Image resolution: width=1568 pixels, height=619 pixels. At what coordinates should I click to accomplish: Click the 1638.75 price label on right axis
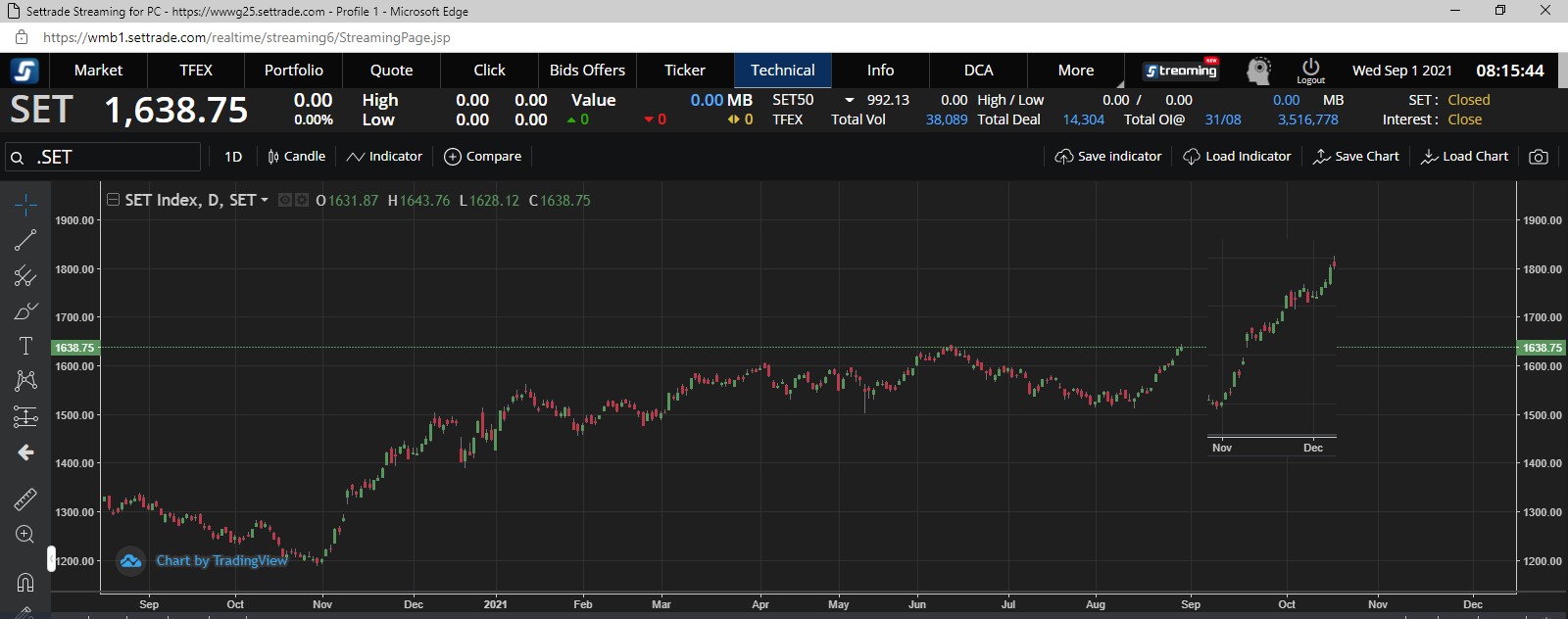click(x=1542, y=348)
